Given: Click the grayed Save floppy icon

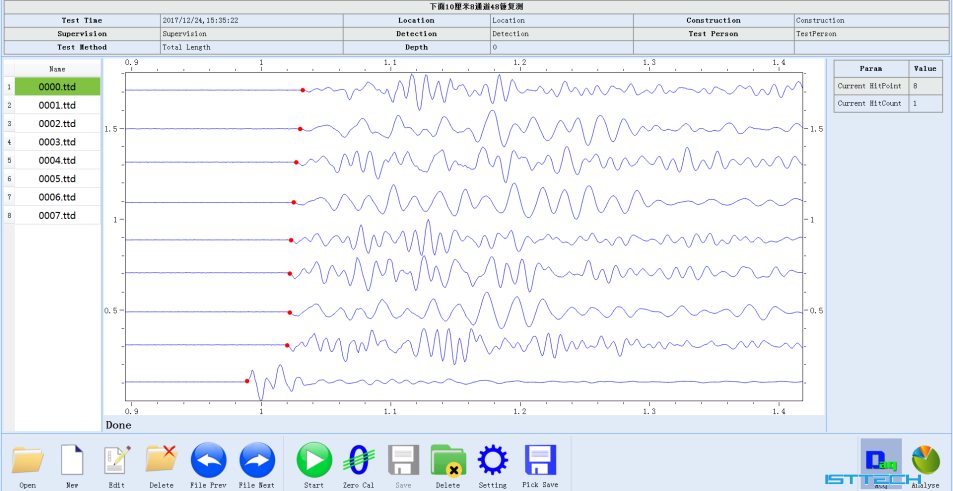Looking at the screenshot, I should [x=403, y=460].
